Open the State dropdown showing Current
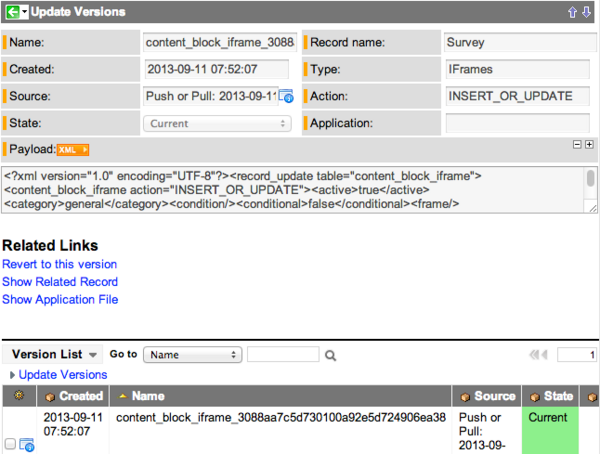The height and width of the screenshot is (454, 600). pos(217,124)
